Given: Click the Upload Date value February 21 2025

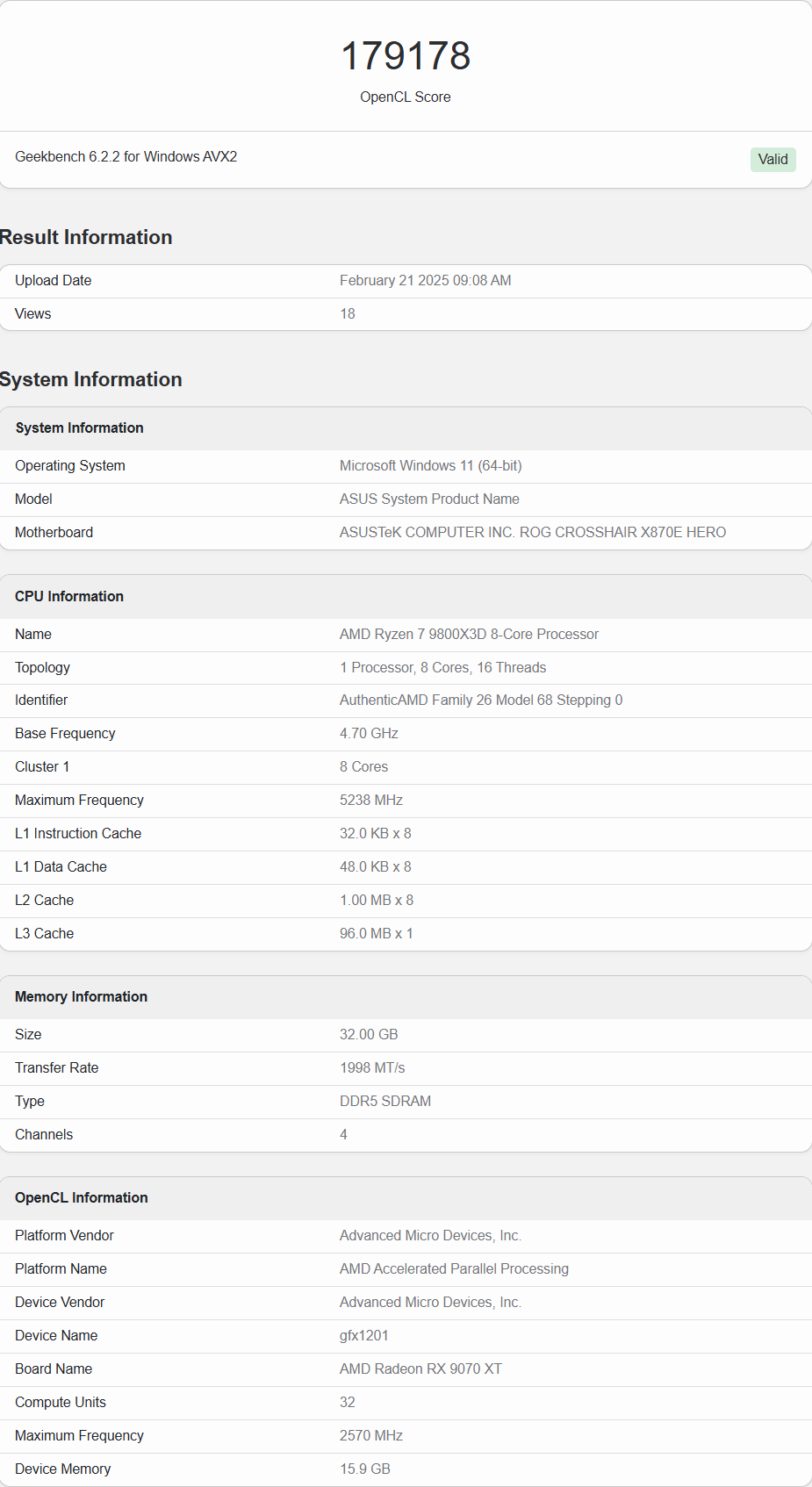Looking at the screenshot, I should (x=425, y=281).
